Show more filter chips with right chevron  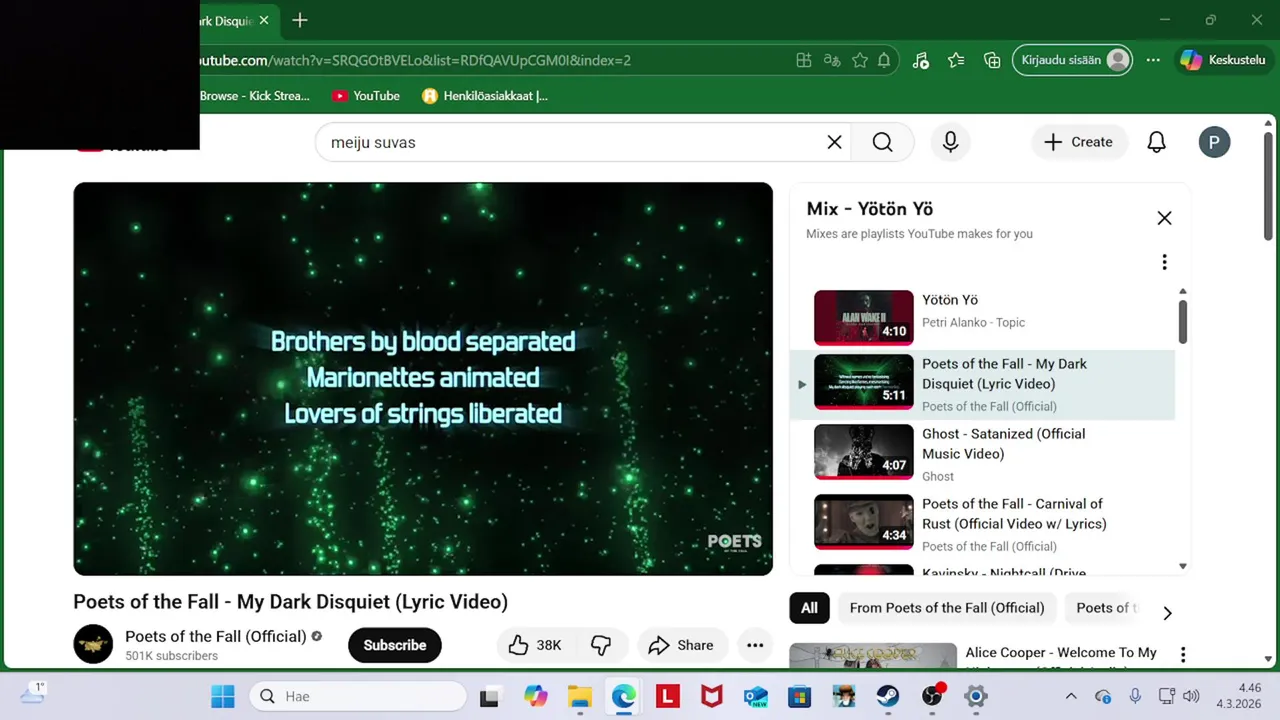(1167, 612)
